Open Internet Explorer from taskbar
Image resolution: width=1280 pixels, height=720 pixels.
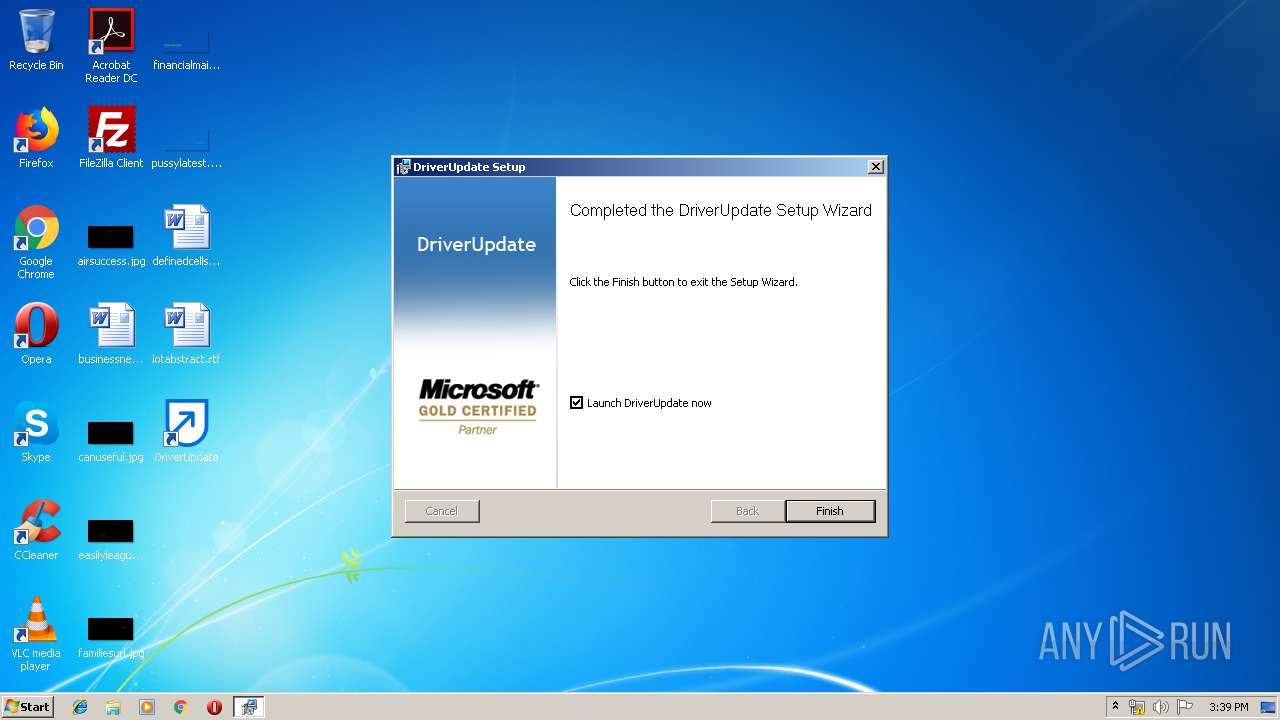[x=80, y=707]
